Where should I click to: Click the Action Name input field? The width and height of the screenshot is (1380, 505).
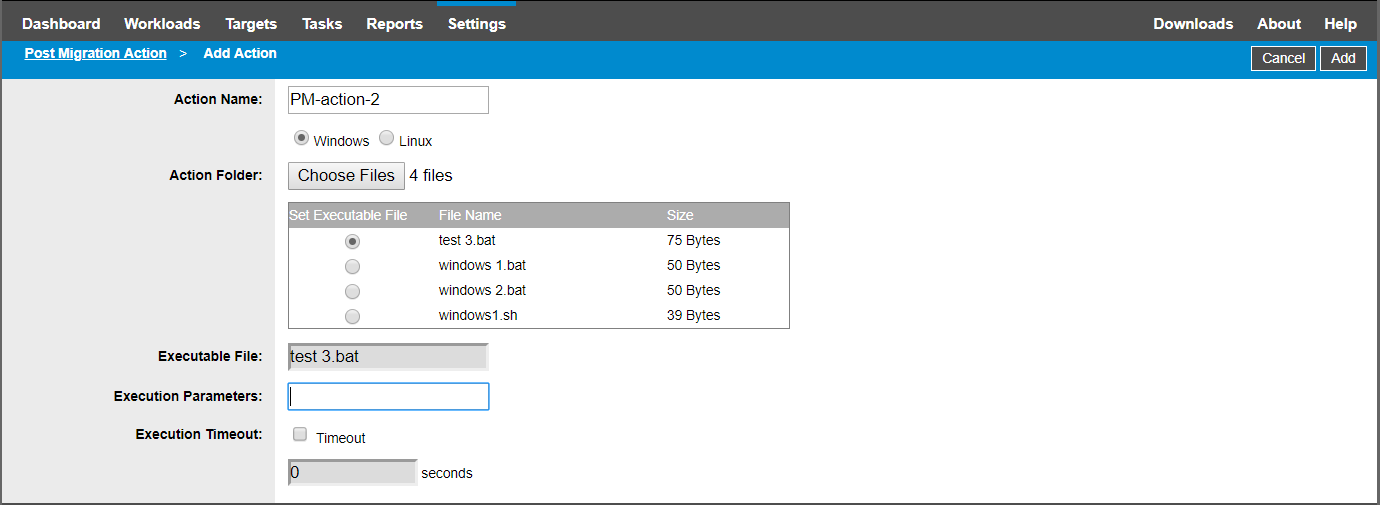pos(388,100)
